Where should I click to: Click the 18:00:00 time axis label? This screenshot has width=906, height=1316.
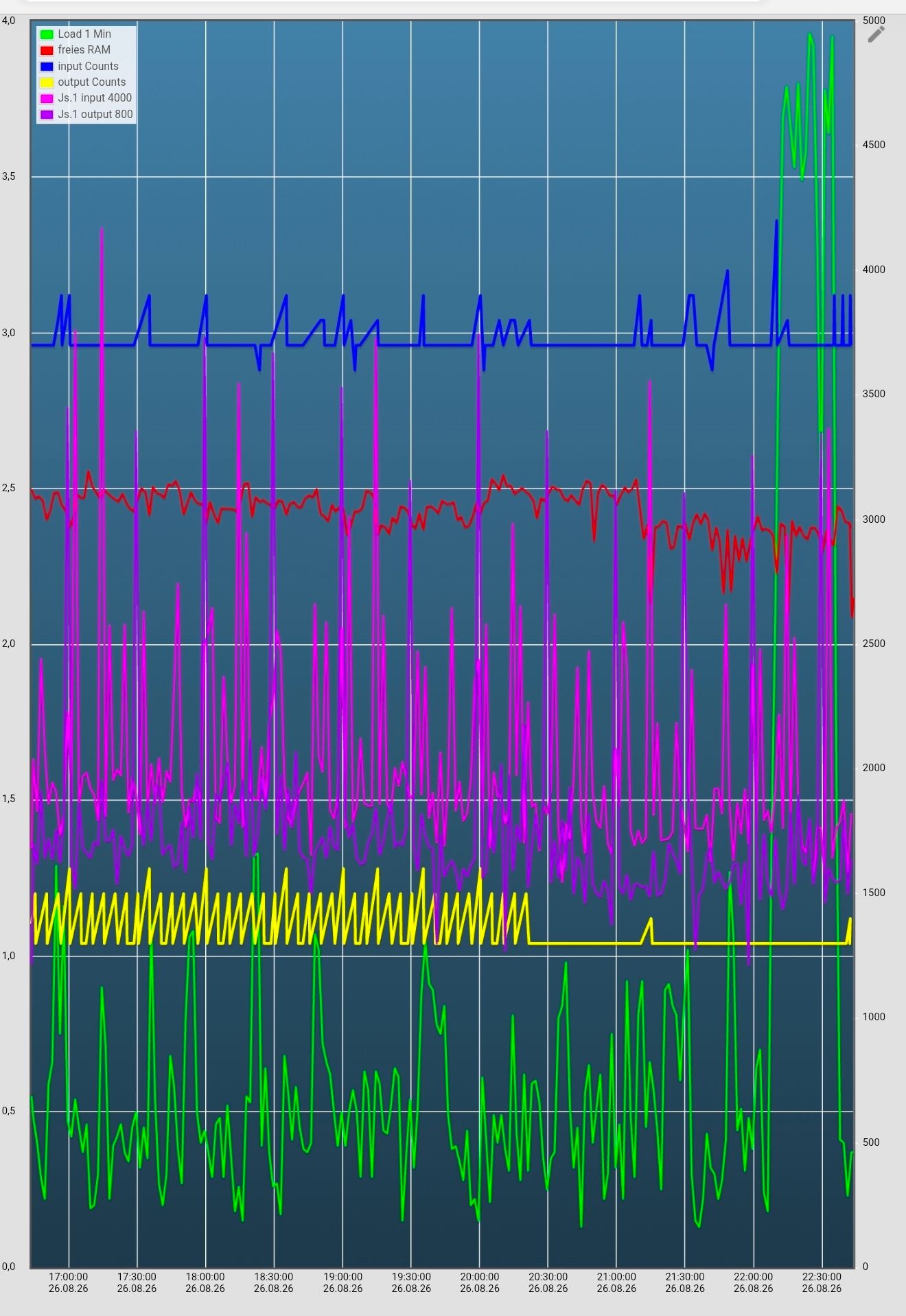[x=205, y=1282]
